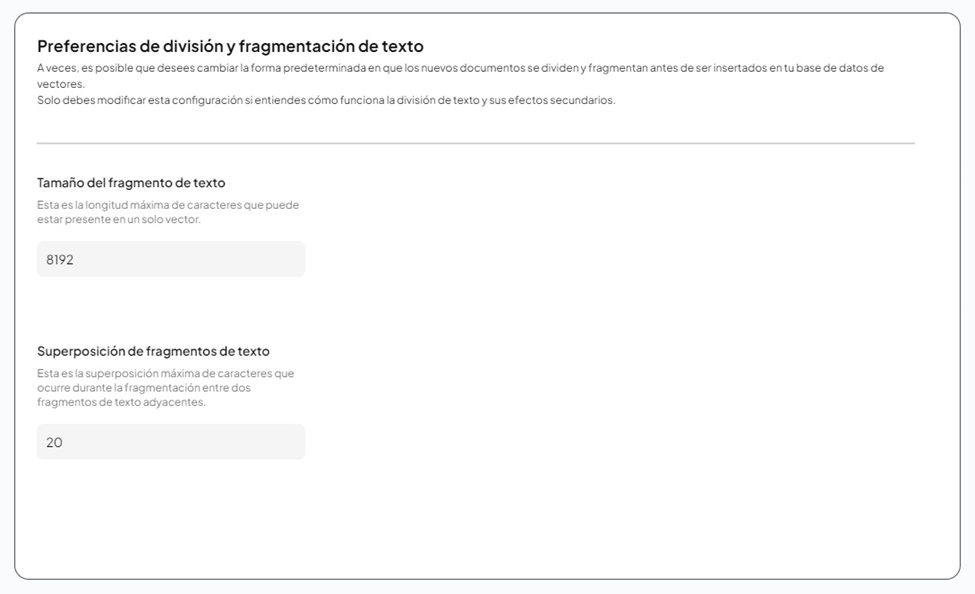Select the "Superposición de fragmentos de texto" label

coord(153,351)
